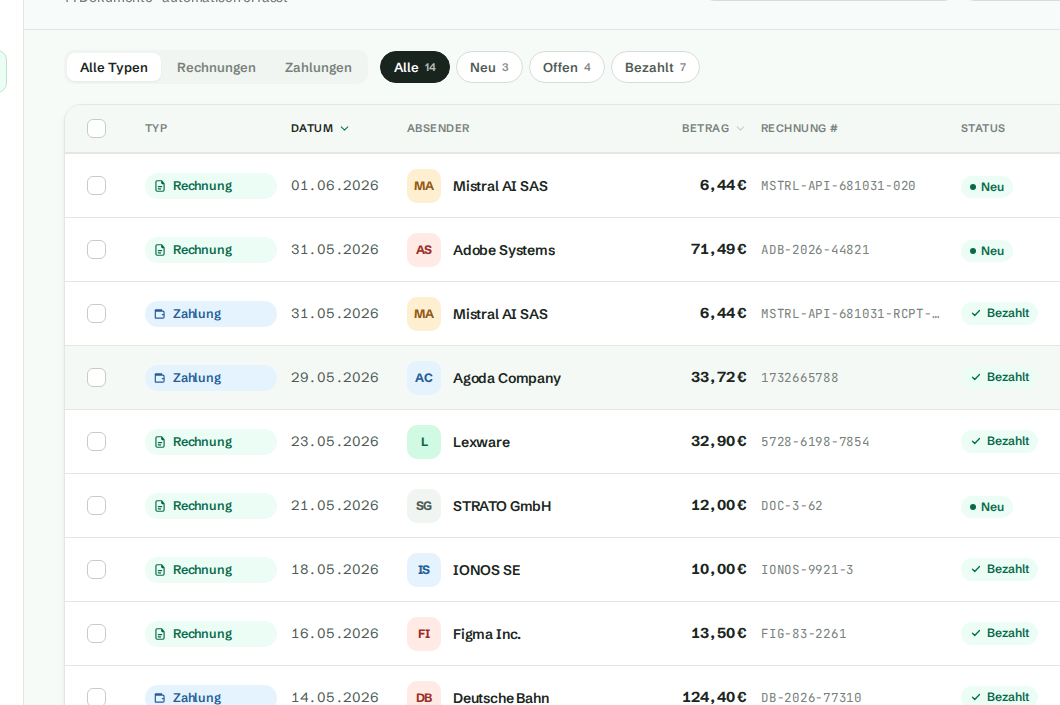Check the Figma Inc. row checkbox
This screenshot has width=1060, height=705.
click(97, 633)
